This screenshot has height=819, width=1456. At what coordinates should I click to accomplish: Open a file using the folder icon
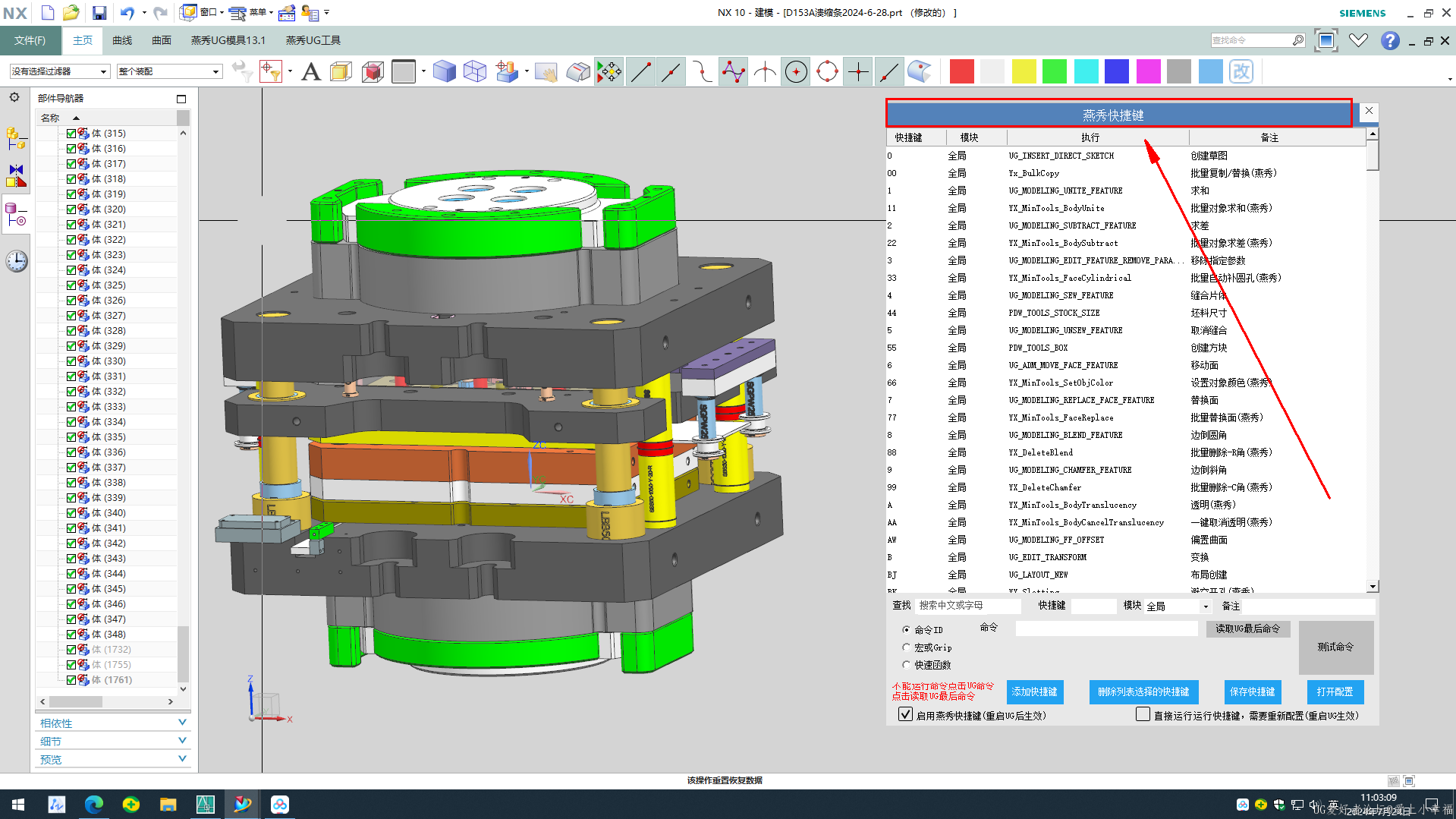[x=71, y=12]
